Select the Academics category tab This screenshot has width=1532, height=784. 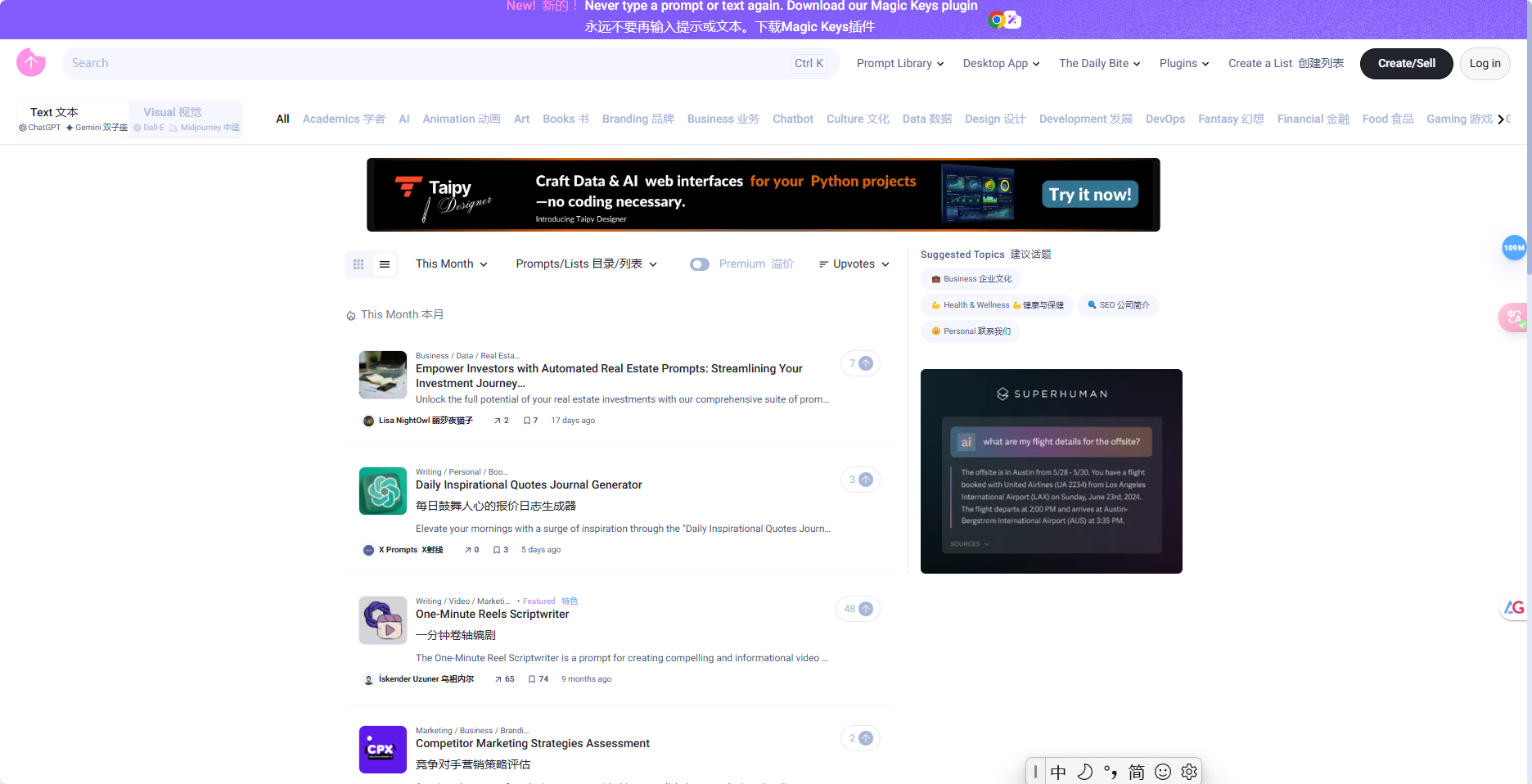coord(344,119)
